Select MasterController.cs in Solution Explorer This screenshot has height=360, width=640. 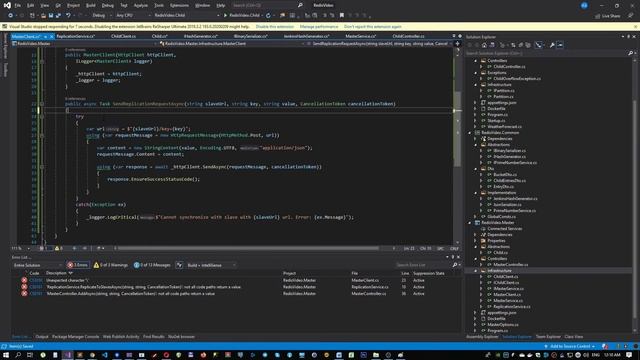coord(510,265)
